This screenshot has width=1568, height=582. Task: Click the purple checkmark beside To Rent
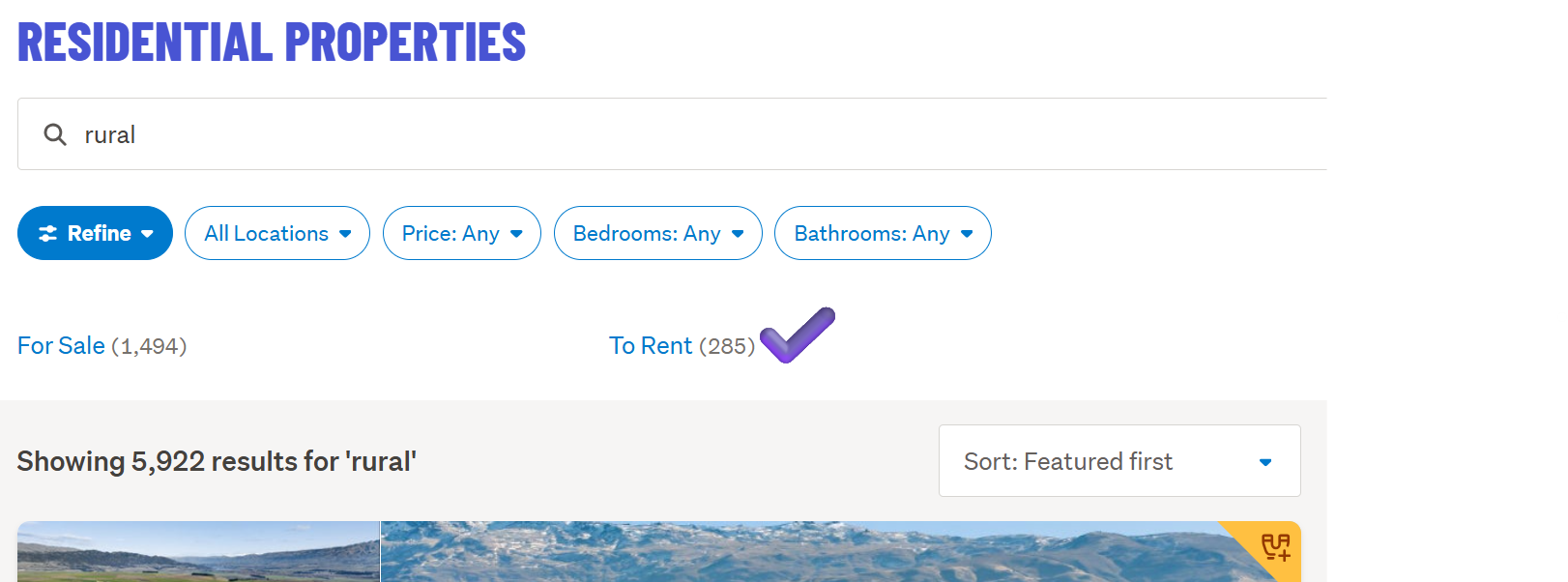(797, 335)
